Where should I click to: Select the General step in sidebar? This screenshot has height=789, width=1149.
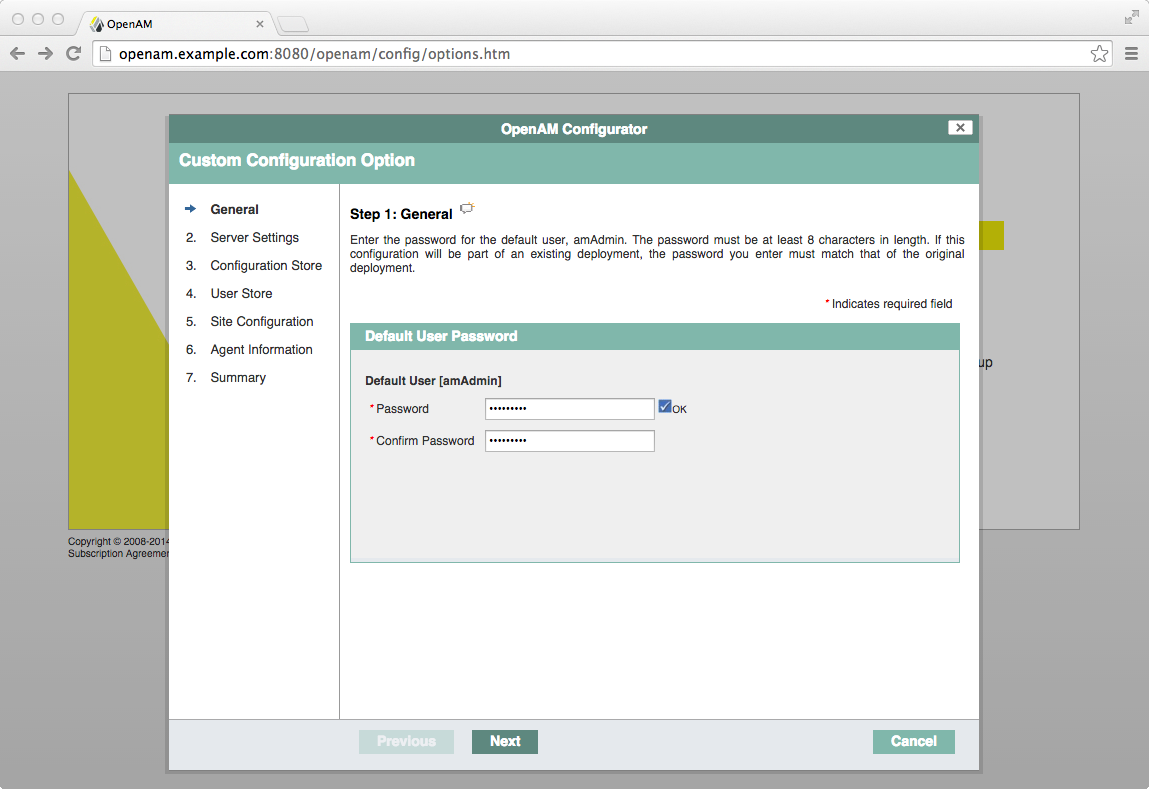coord(234,210)
